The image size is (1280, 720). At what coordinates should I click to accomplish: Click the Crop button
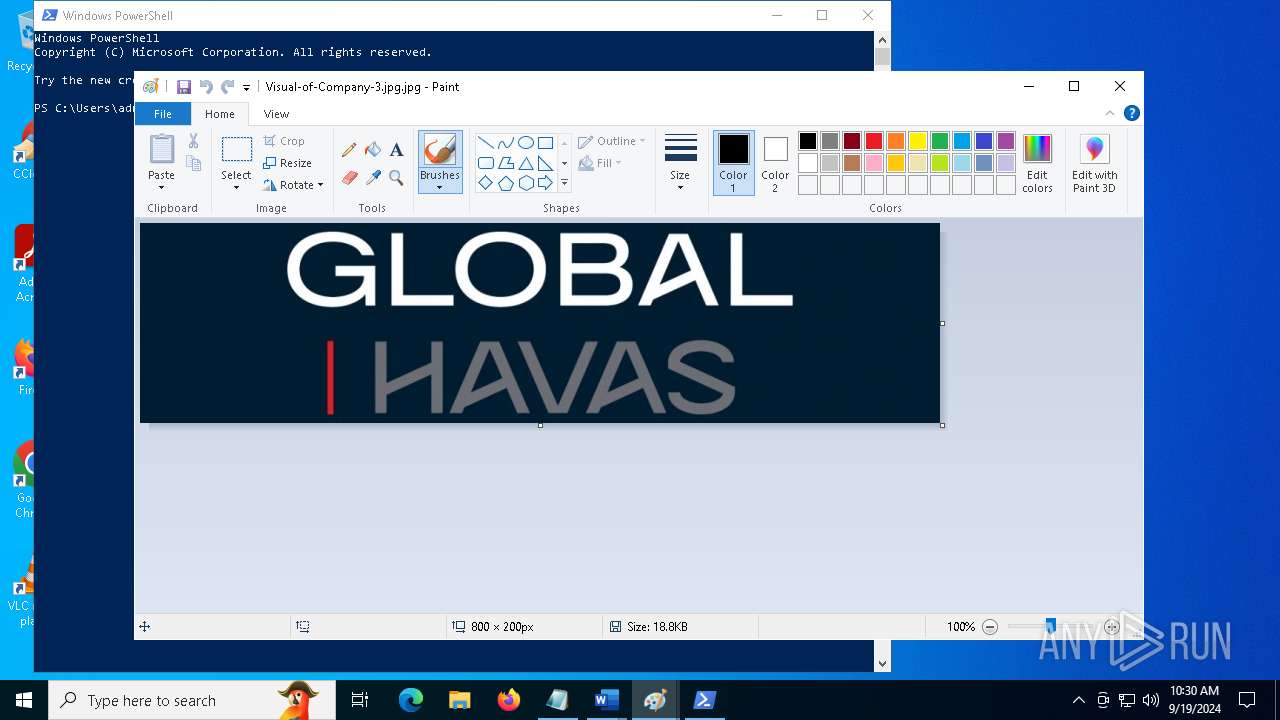[284, 141]
